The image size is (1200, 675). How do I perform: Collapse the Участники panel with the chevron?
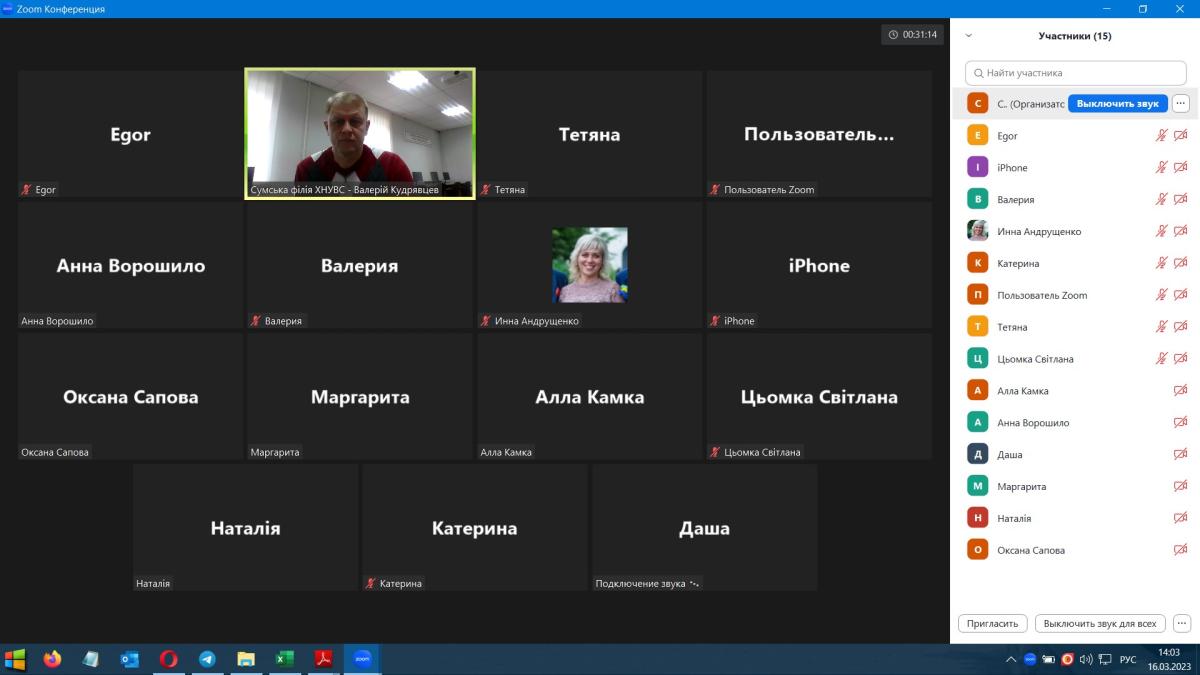[x=968, y=36]
